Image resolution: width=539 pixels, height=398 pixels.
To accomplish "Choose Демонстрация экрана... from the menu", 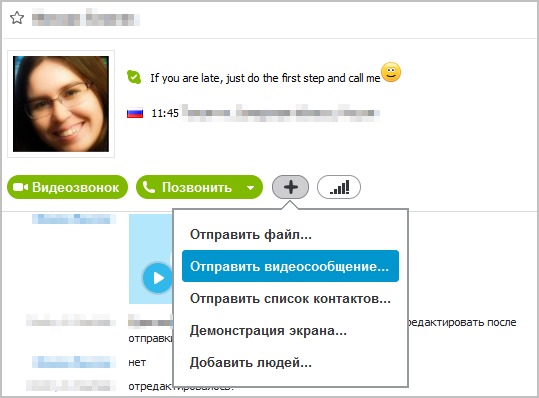I will point(268,330).
